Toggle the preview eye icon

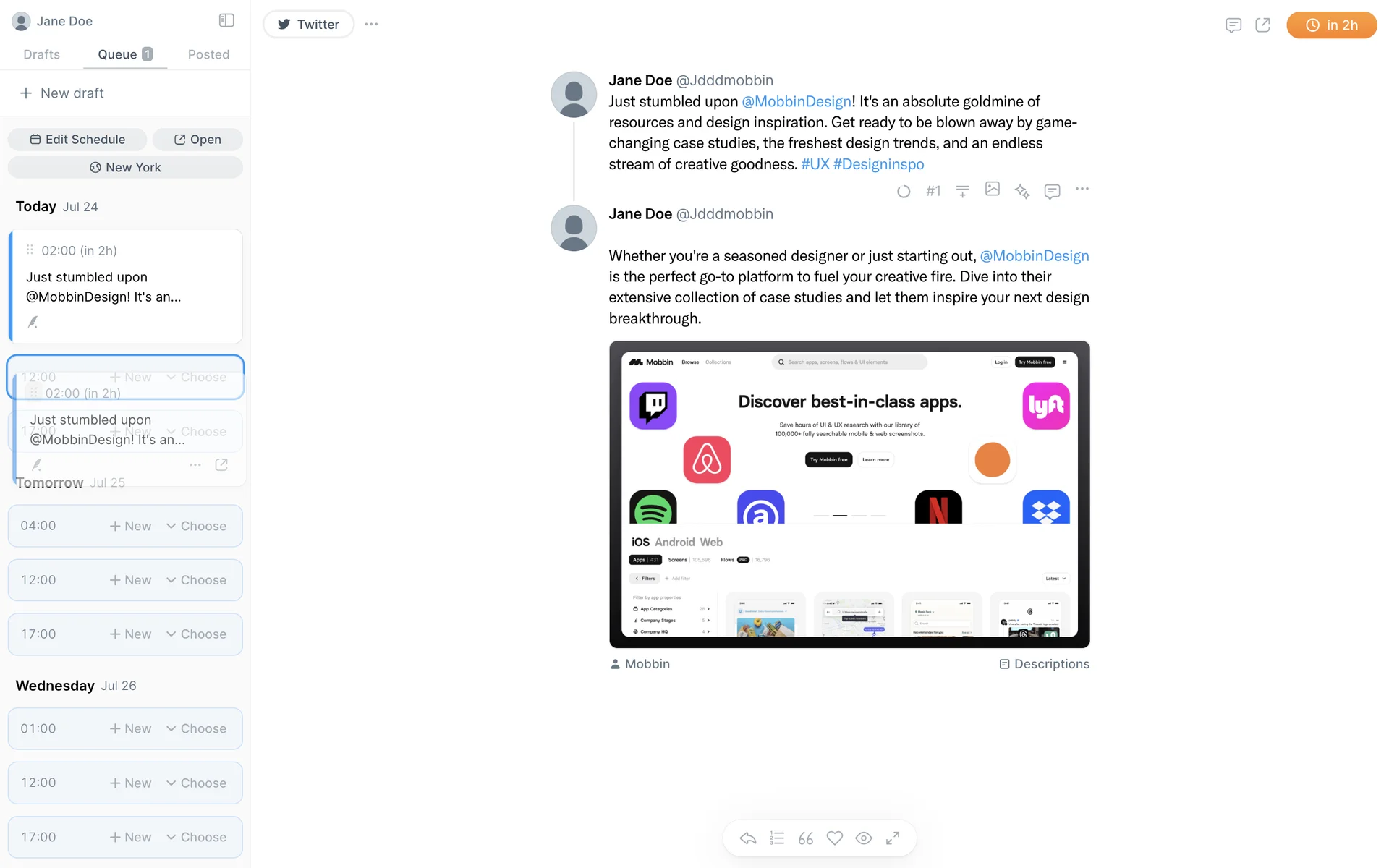(x=864, y=838)
